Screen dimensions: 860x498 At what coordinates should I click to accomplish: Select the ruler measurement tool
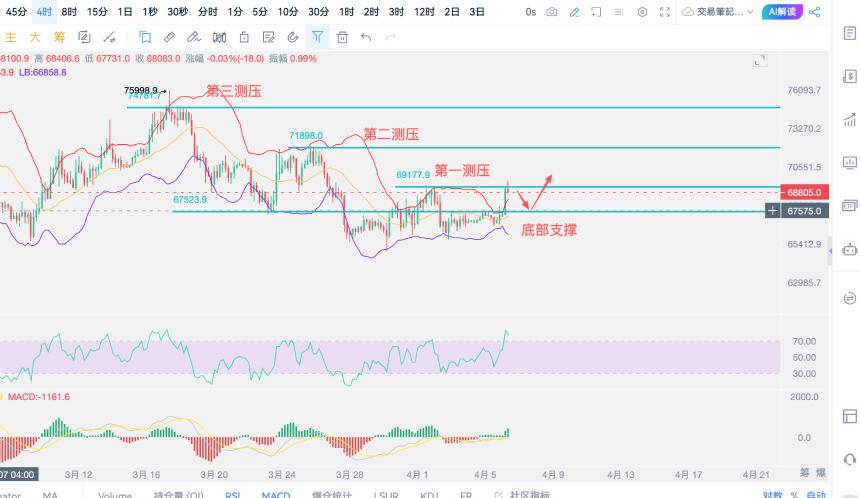click(169, 37)
